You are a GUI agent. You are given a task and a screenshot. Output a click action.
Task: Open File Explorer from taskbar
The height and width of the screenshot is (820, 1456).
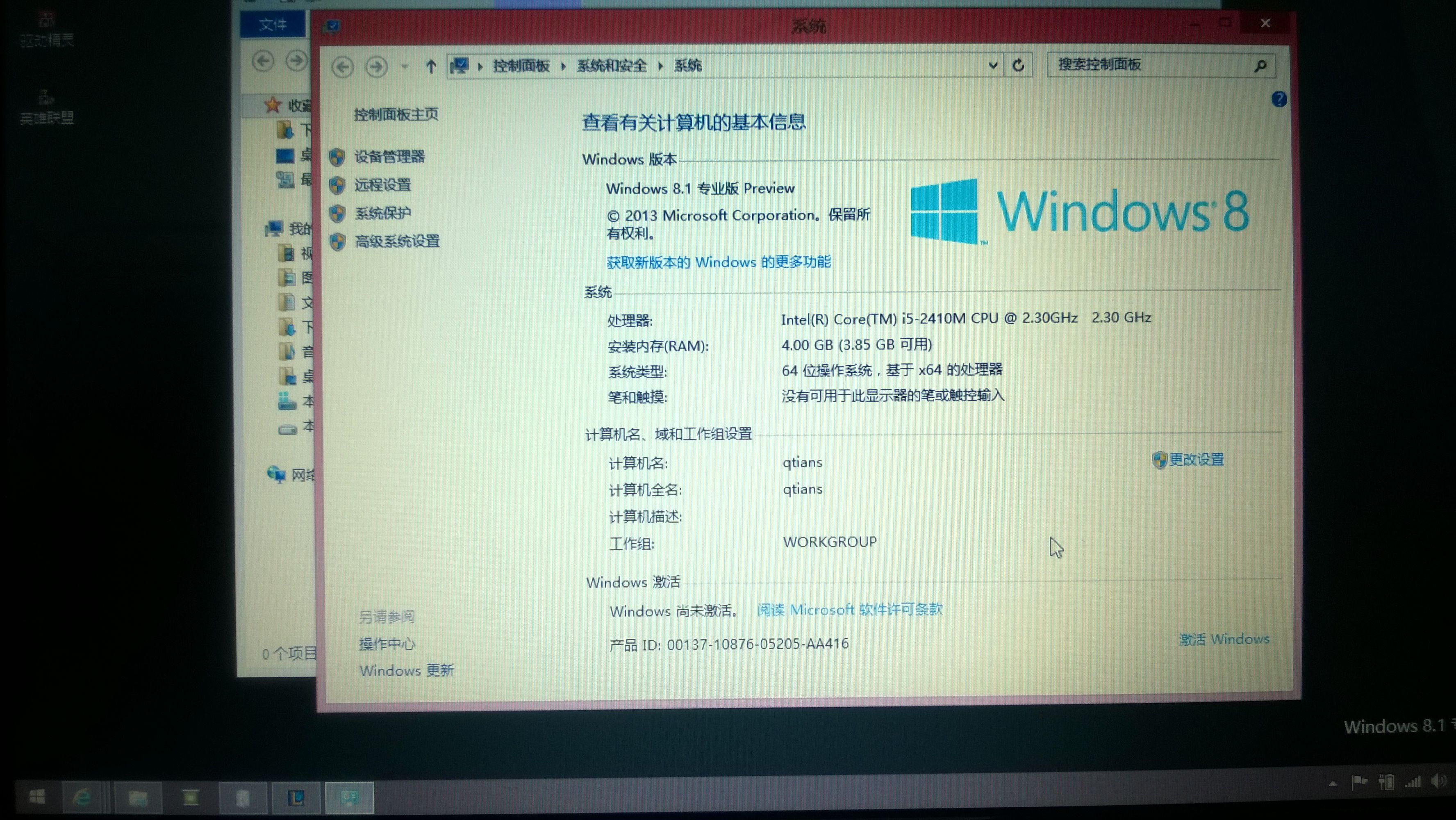pos(139,798)
